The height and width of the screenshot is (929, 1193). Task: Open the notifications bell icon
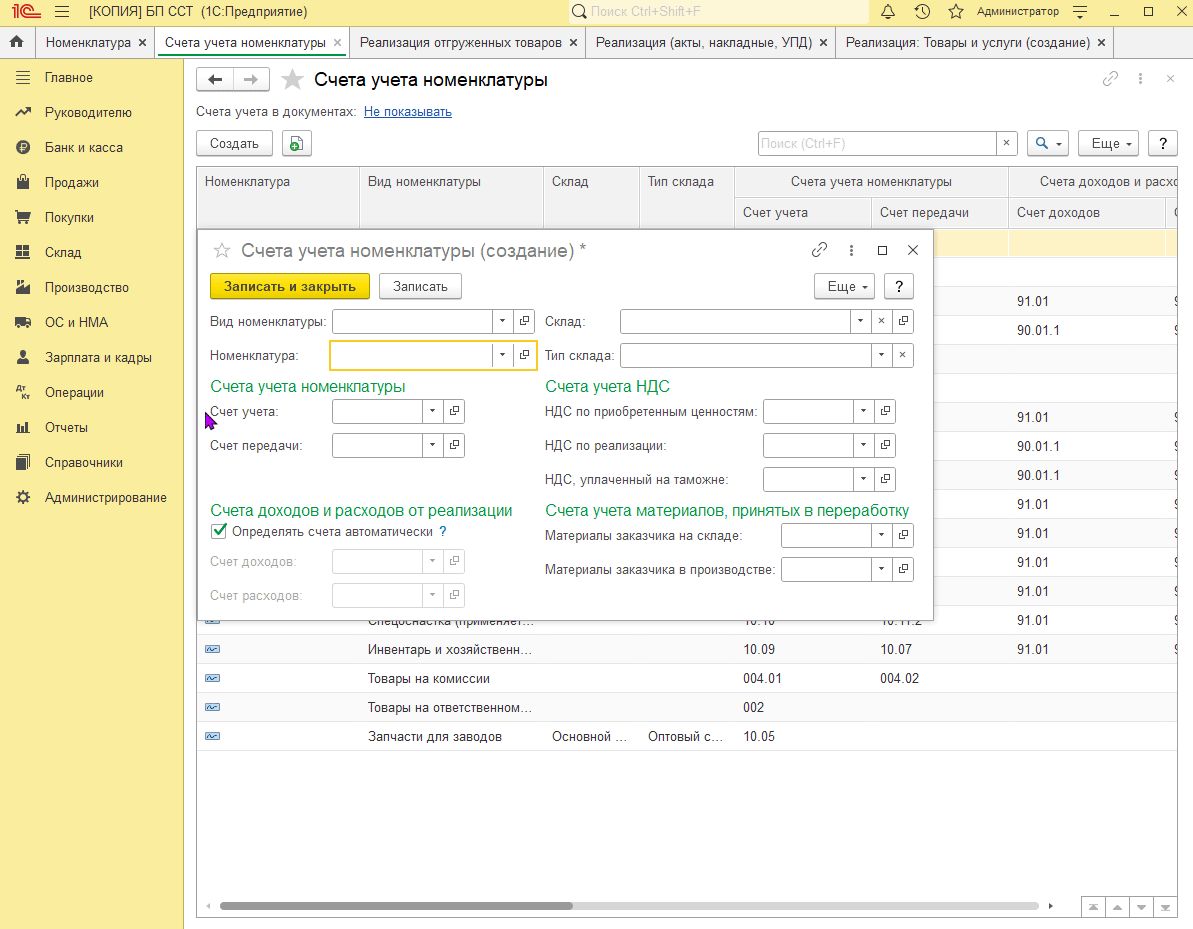coord(888,11)
